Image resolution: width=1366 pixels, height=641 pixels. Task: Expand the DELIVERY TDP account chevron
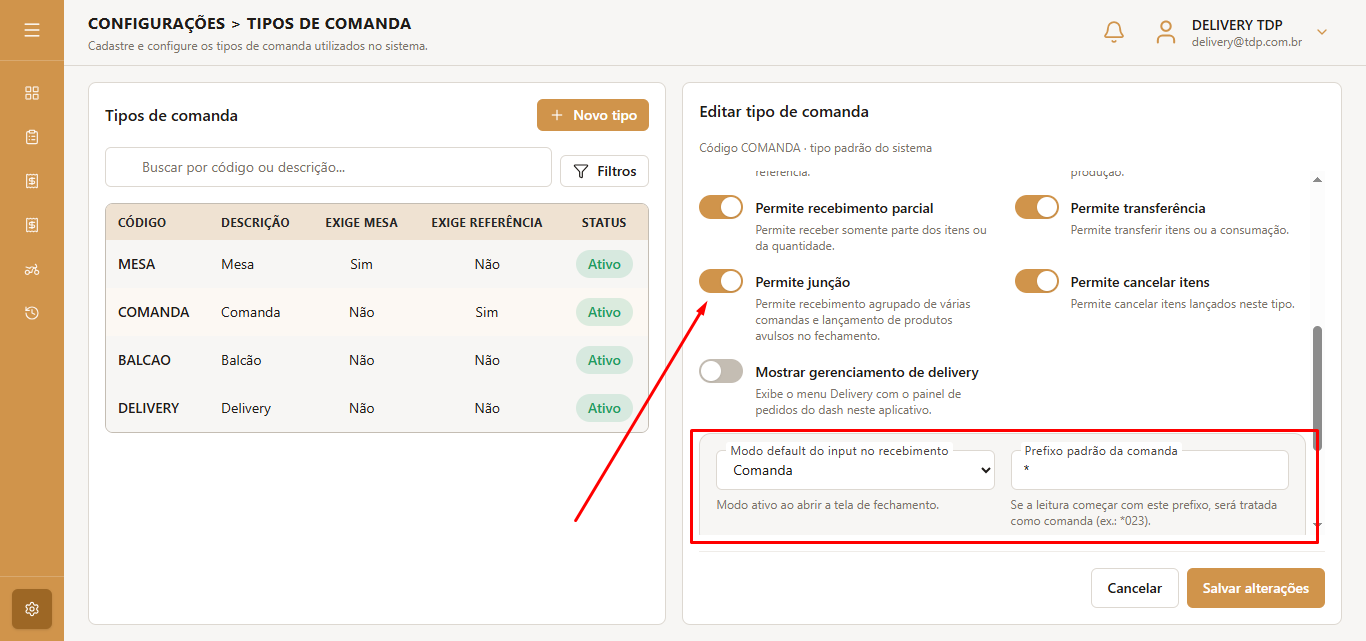[1322, 32]
